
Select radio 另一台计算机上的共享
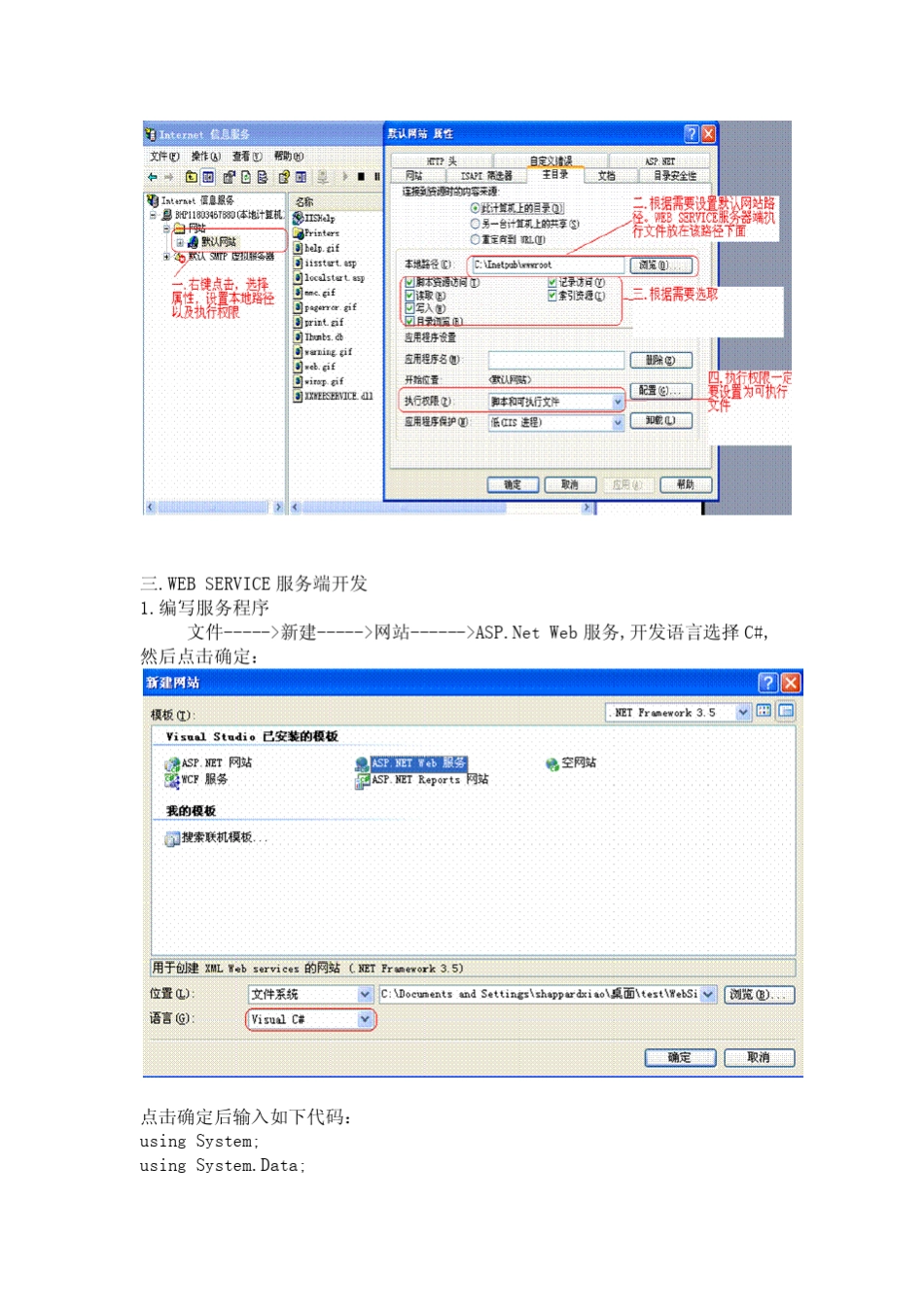tap(476, 224)
